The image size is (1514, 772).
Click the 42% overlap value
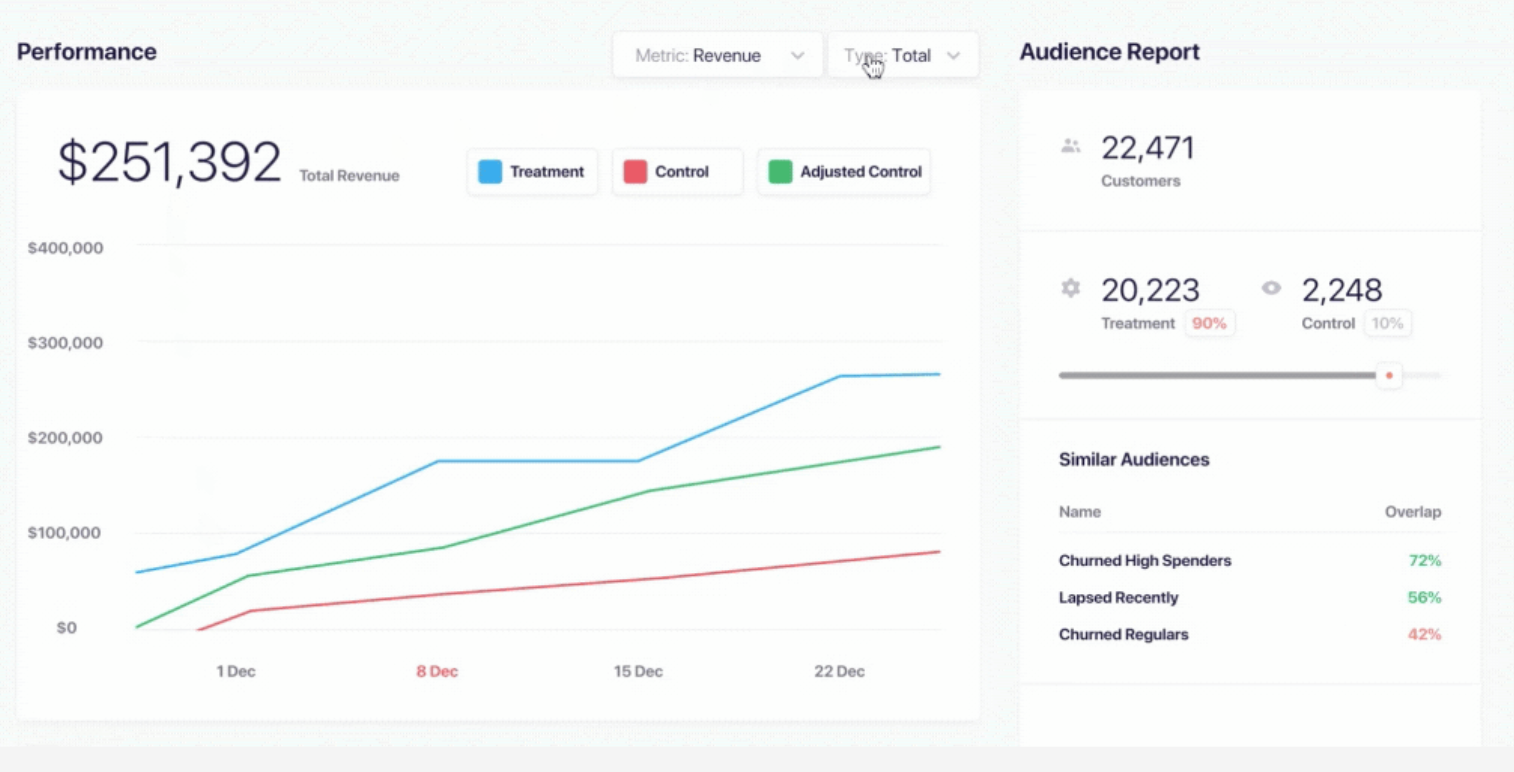[x=1425, y=635]
